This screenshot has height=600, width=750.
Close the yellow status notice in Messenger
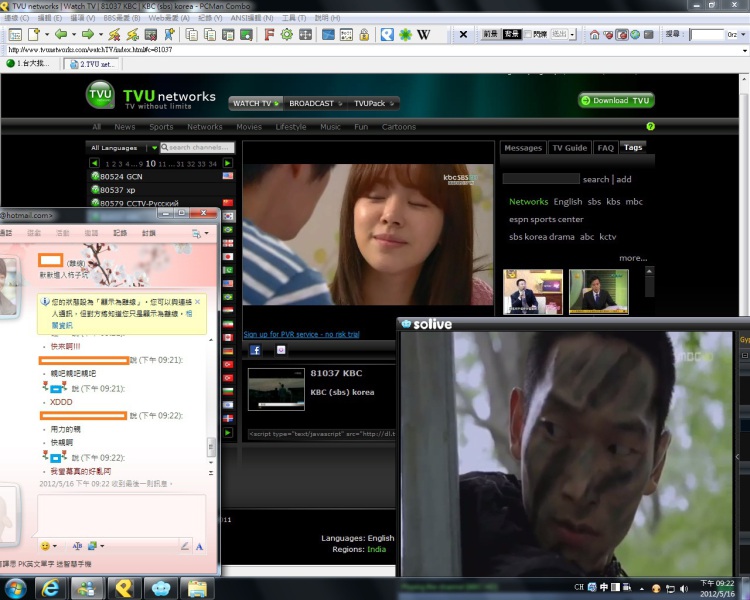click(198, 302)
